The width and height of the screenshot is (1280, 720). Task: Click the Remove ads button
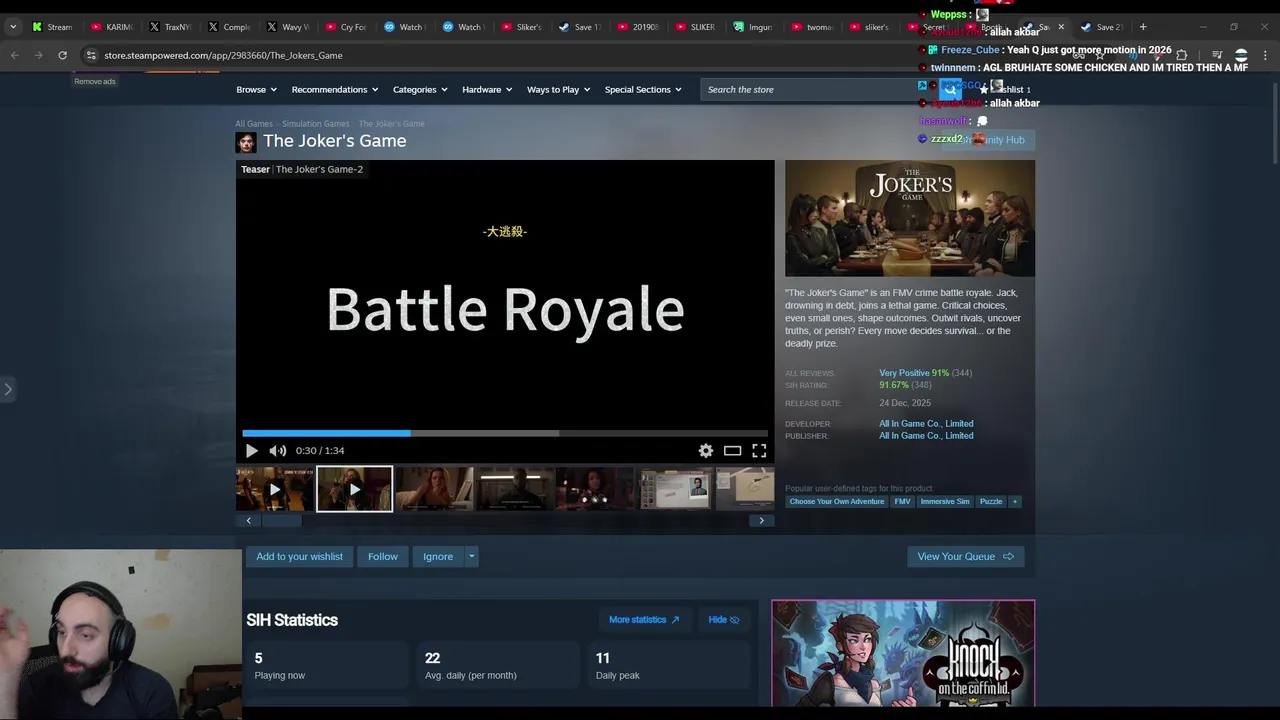coord(95,81)
